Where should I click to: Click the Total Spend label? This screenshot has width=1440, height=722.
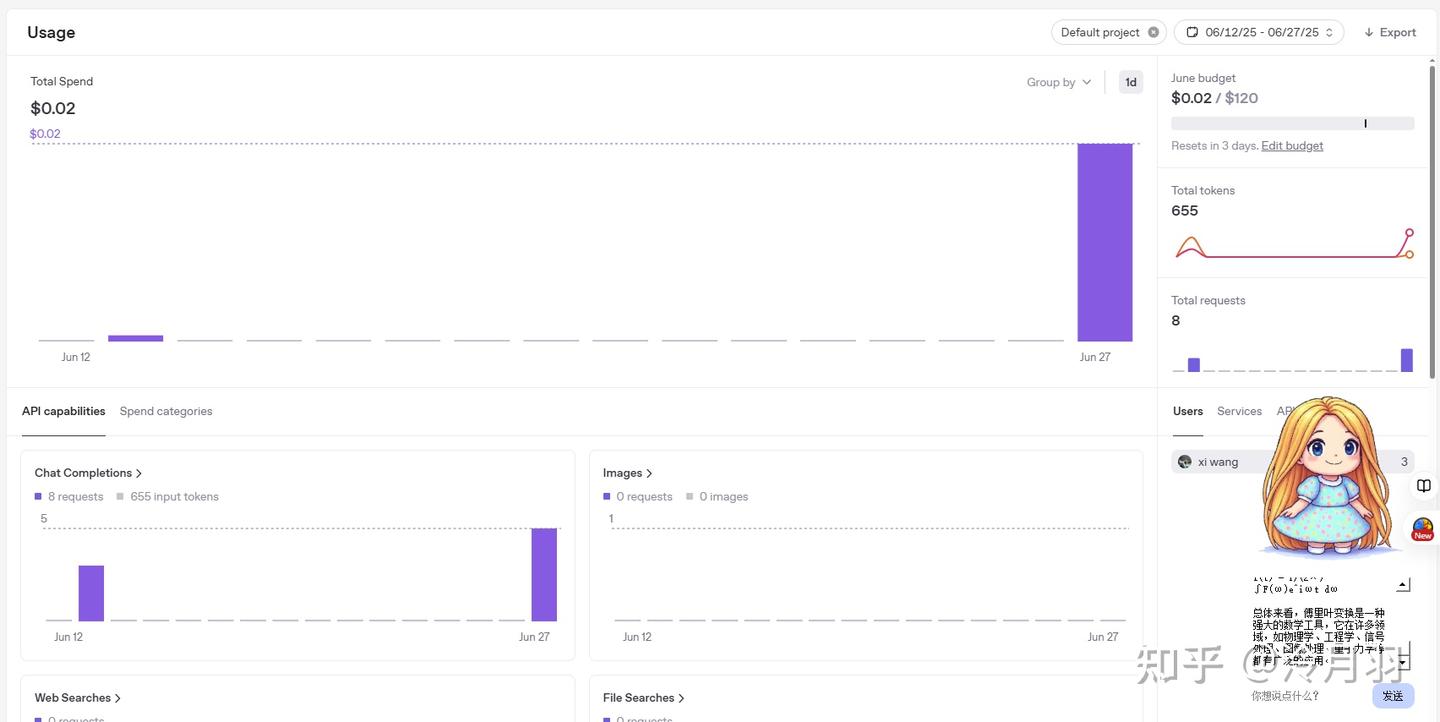[x=62, y=82]
